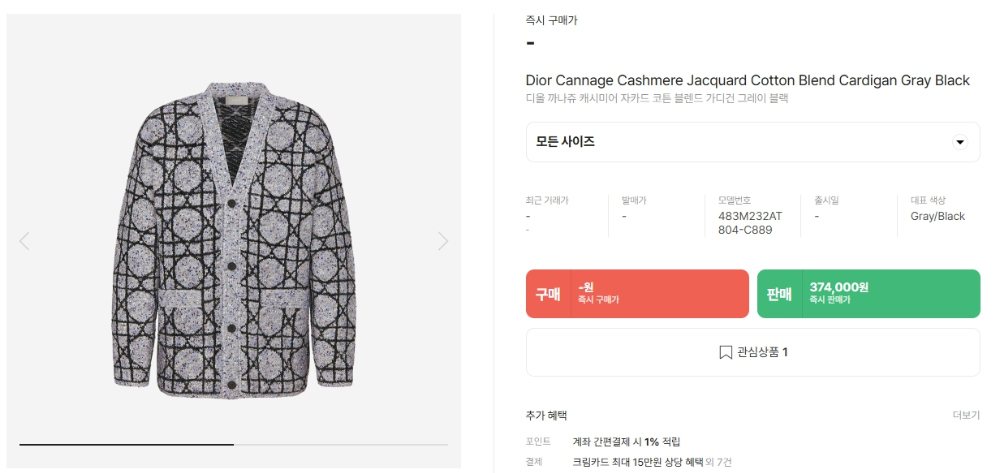Click the 크림카드 최대 15만원 benefit text
The height and width of the screenshot is (473, 1000).
pos(631,462)
